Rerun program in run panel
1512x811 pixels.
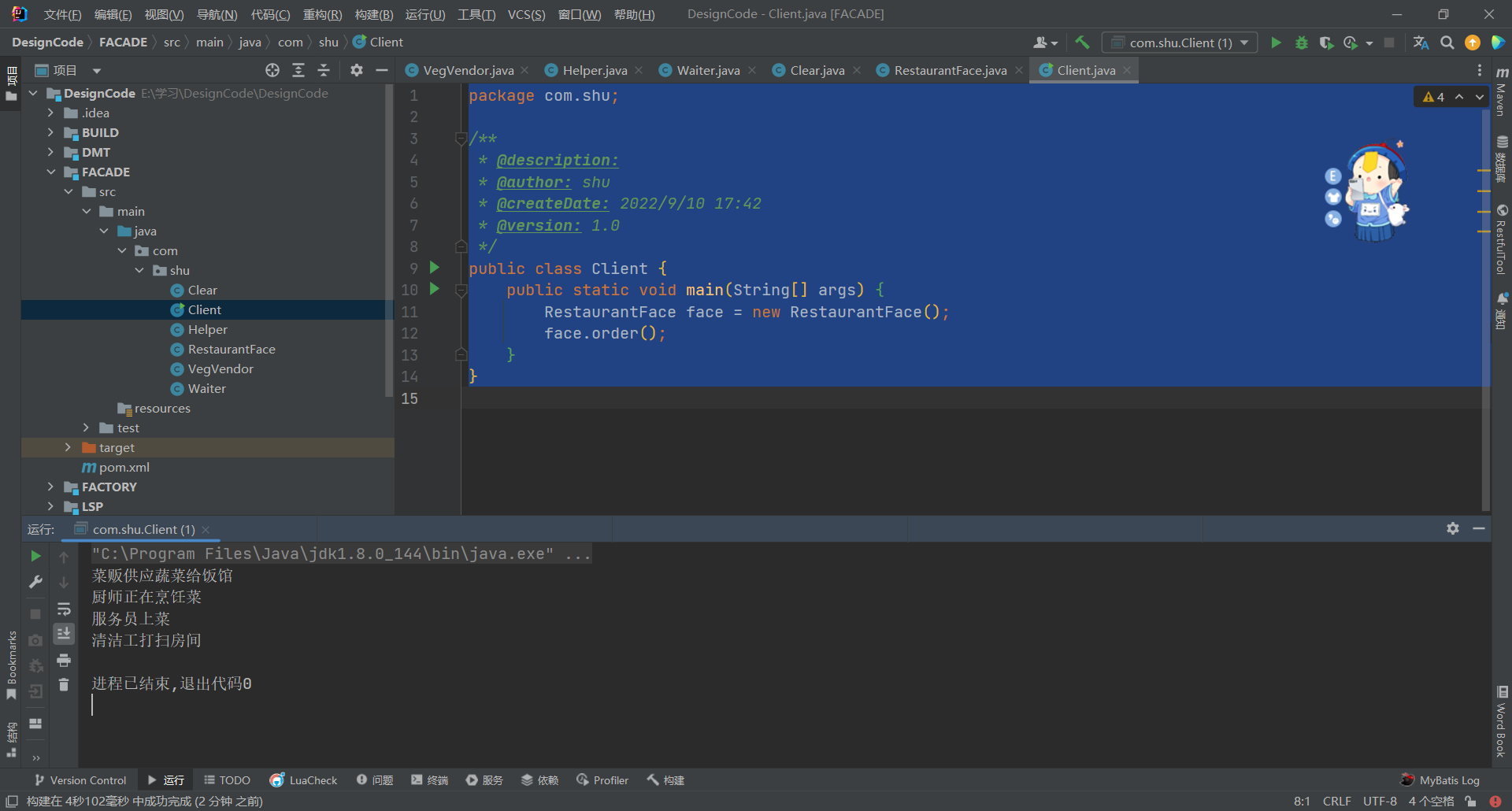(x=35, y=556)
